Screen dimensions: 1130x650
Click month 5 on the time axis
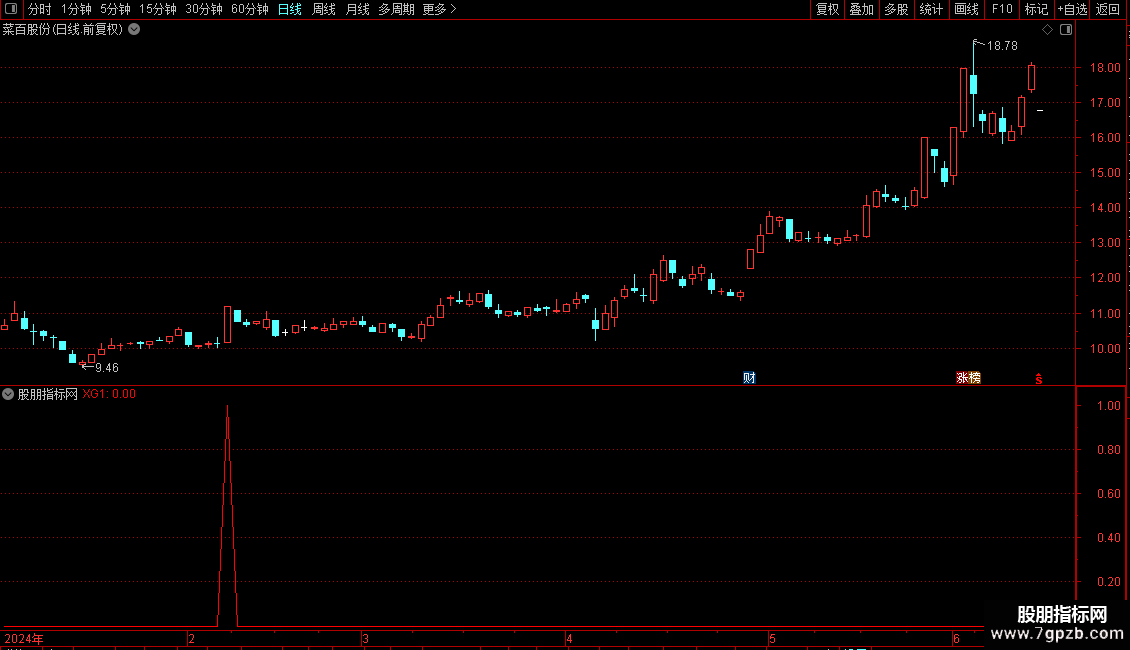[772, 638]
